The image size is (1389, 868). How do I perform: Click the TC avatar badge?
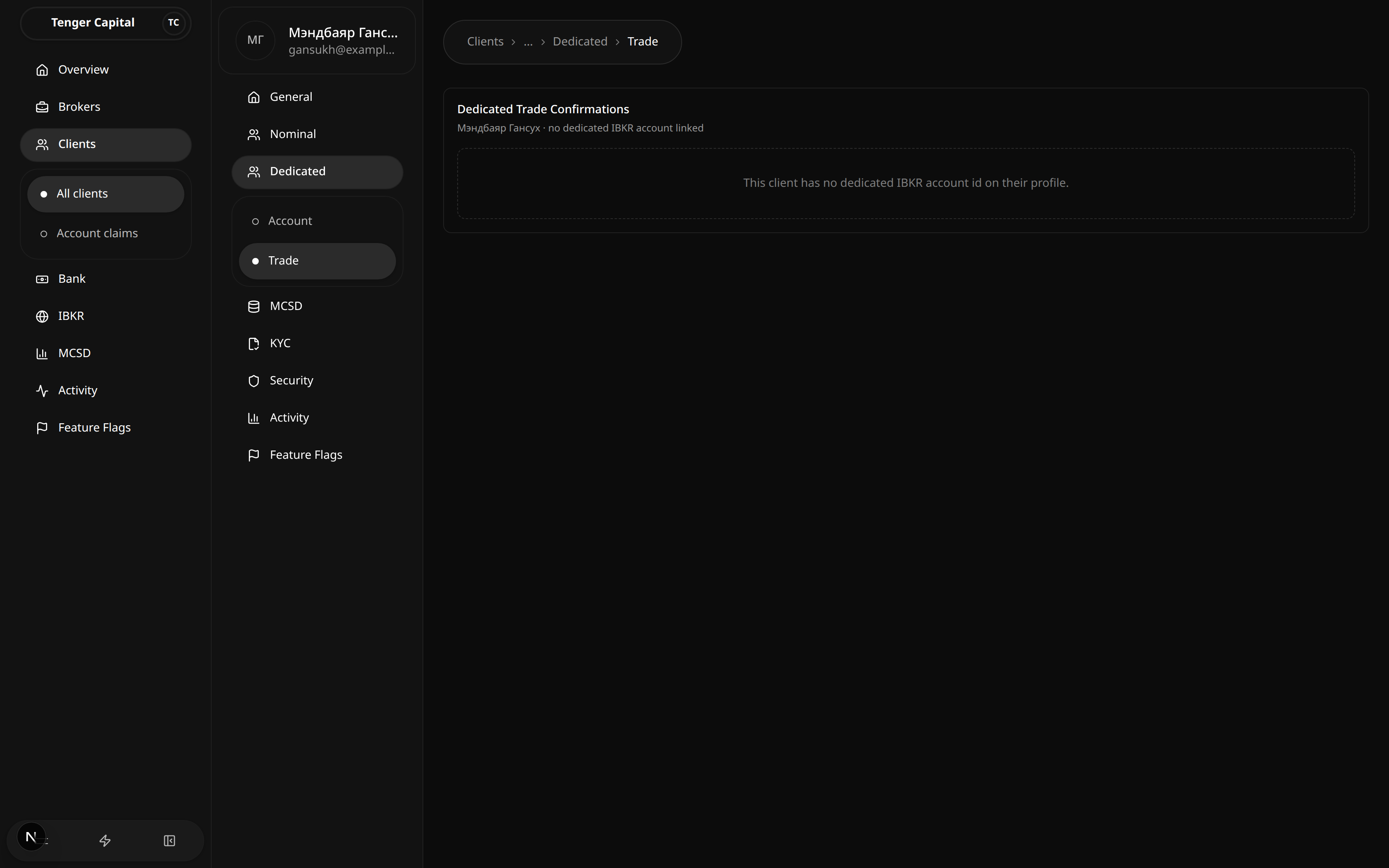click(x=173, y=23)
